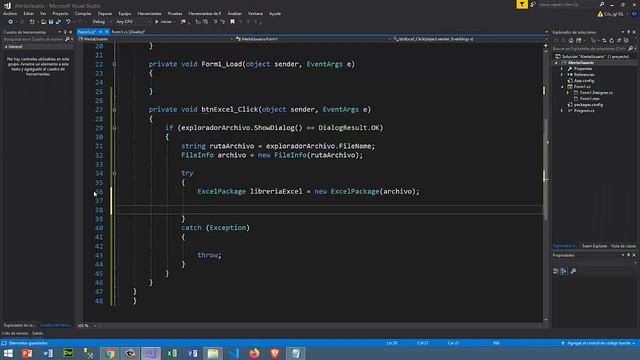The image size is (640, 360).
Task: Click the Alphabetical sort icon in Propiedades
Action: (564, 271)
